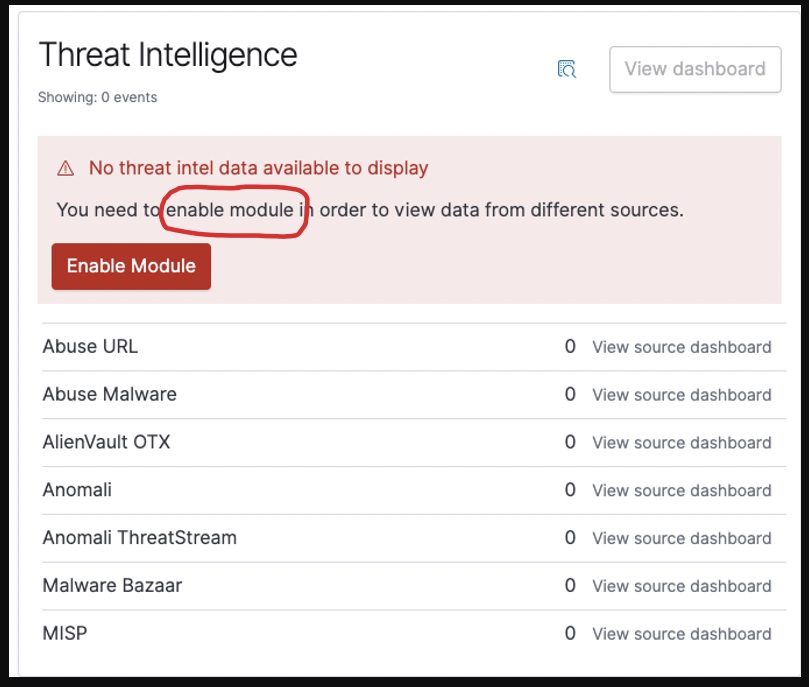Screen dimensions: 809x687
Task: Click the Showing: 0 events label
Action: [97, 97]
